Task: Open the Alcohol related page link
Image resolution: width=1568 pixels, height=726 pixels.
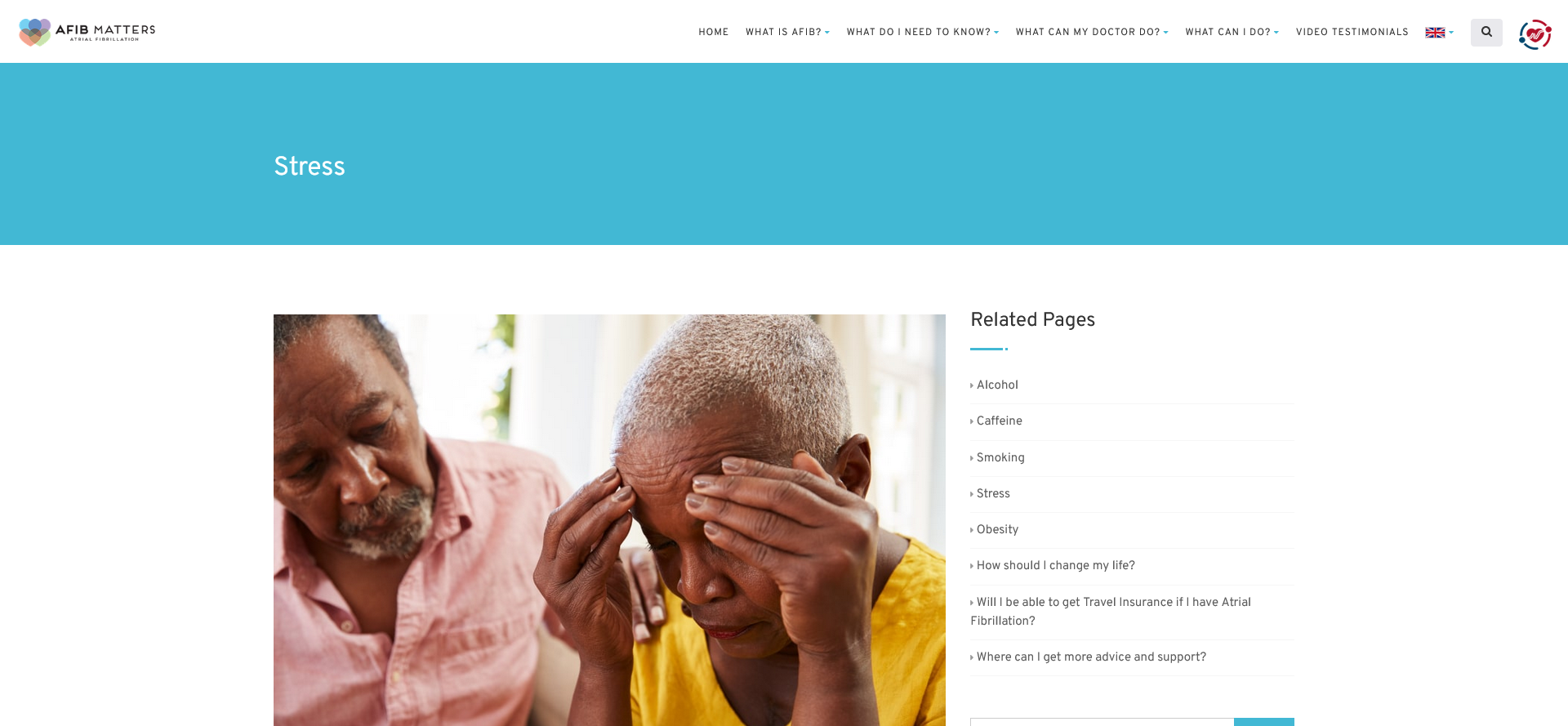Action: click(x=997, y=385)
